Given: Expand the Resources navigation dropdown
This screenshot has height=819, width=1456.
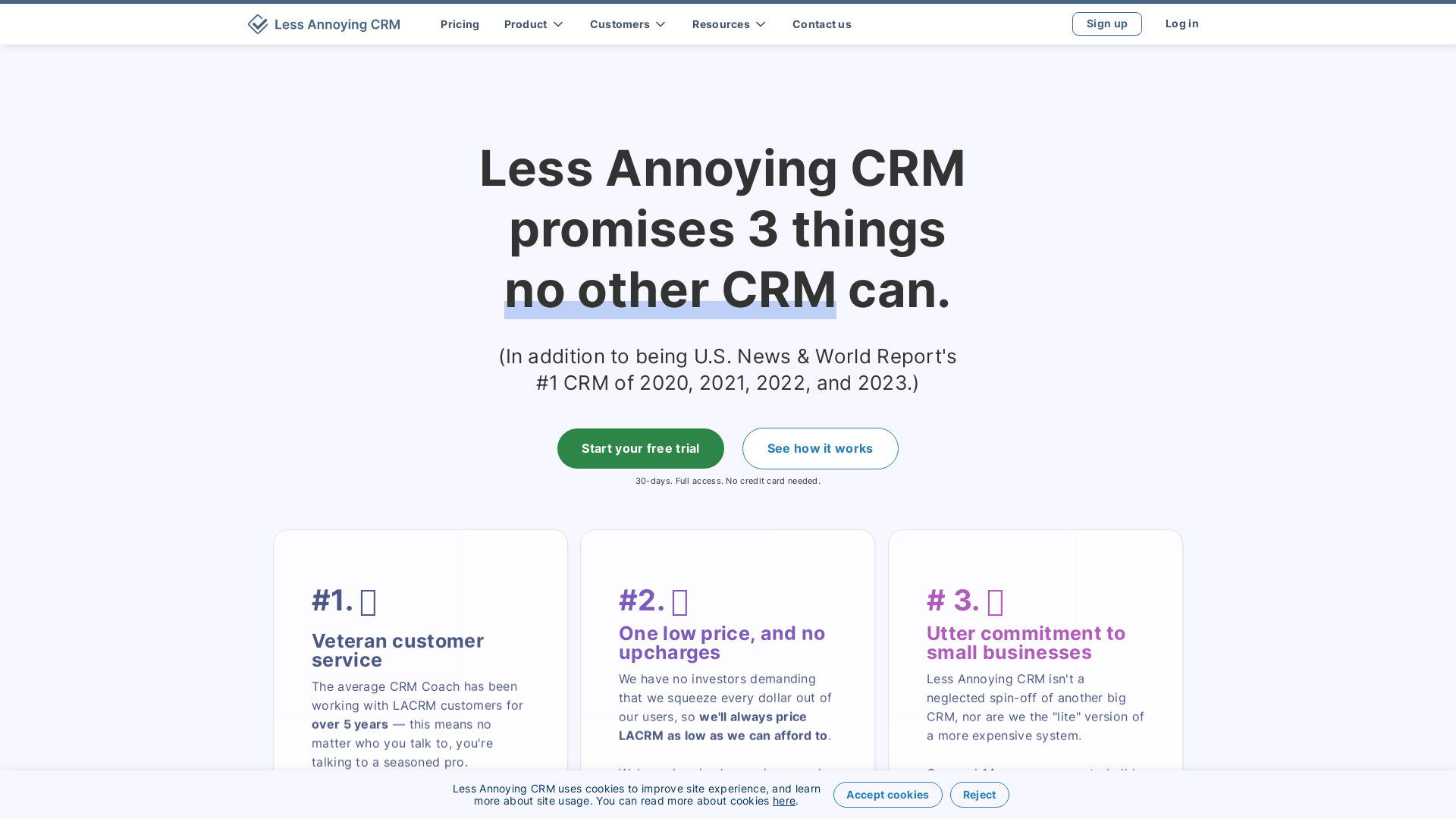Looking at the screenshot, I should pyautogui.click(x=728, y=24).
